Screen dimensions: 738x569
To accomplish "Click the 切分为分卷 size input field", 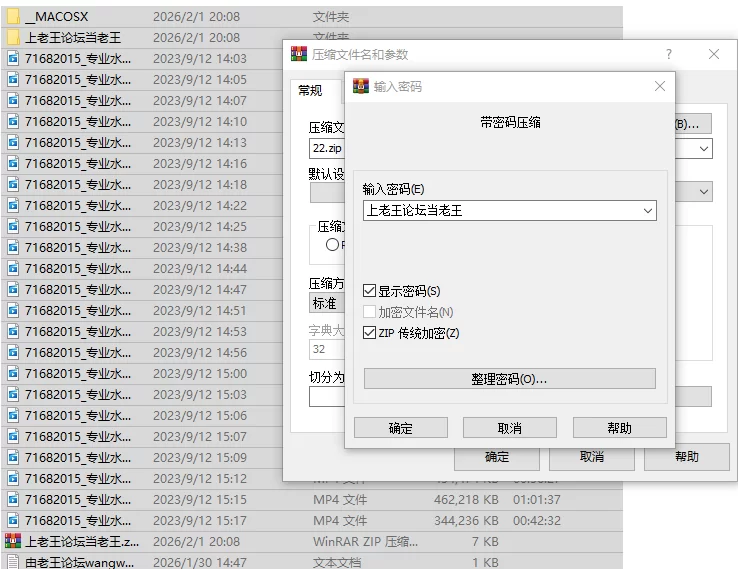I will tap(327, 397).
